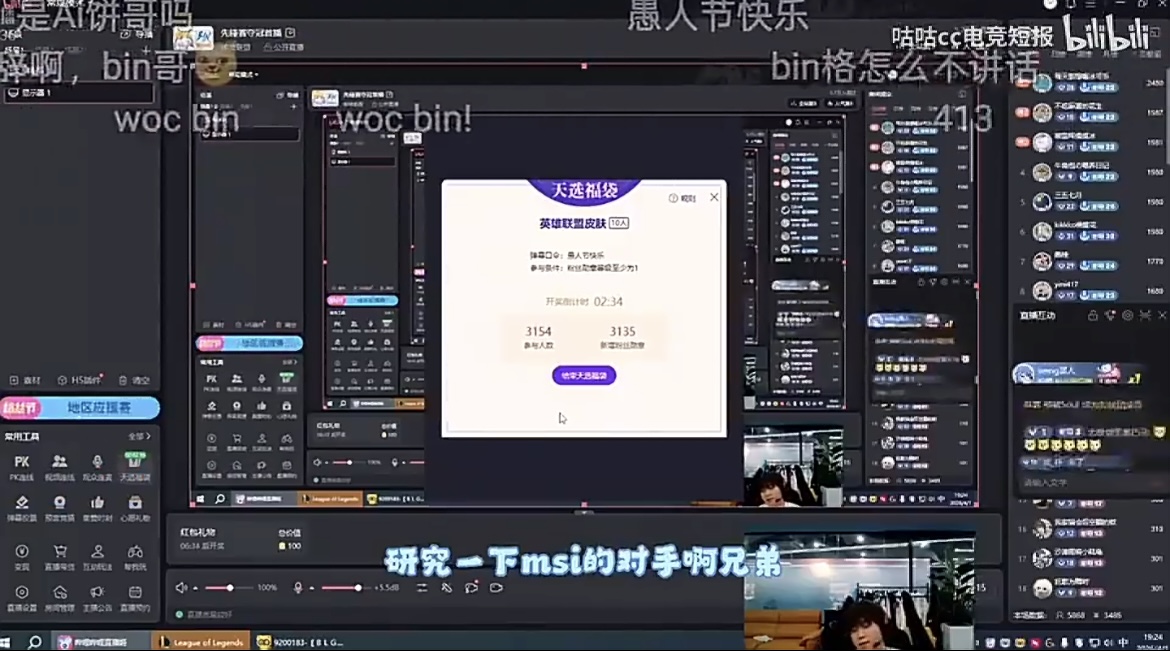This screenshot has width=1170, height=651.
Task: Open League of Legends from the taskbar
Action: pos(200,641)
